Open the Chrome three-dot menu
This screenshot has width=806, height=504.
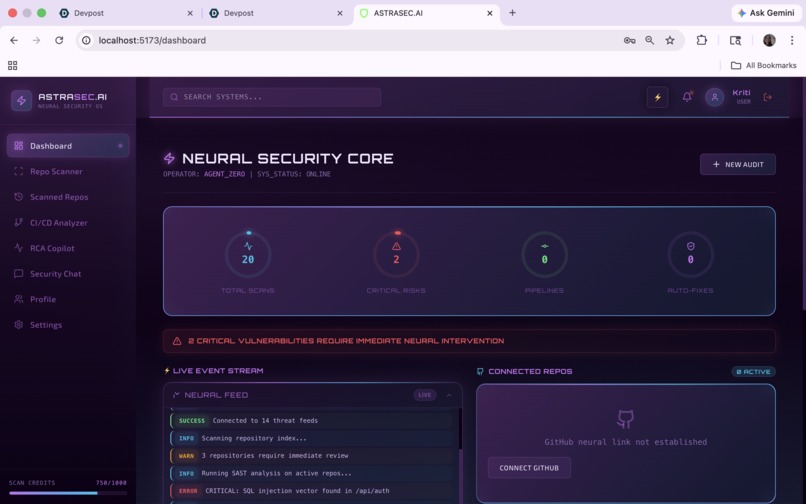(x=792, y=40)
